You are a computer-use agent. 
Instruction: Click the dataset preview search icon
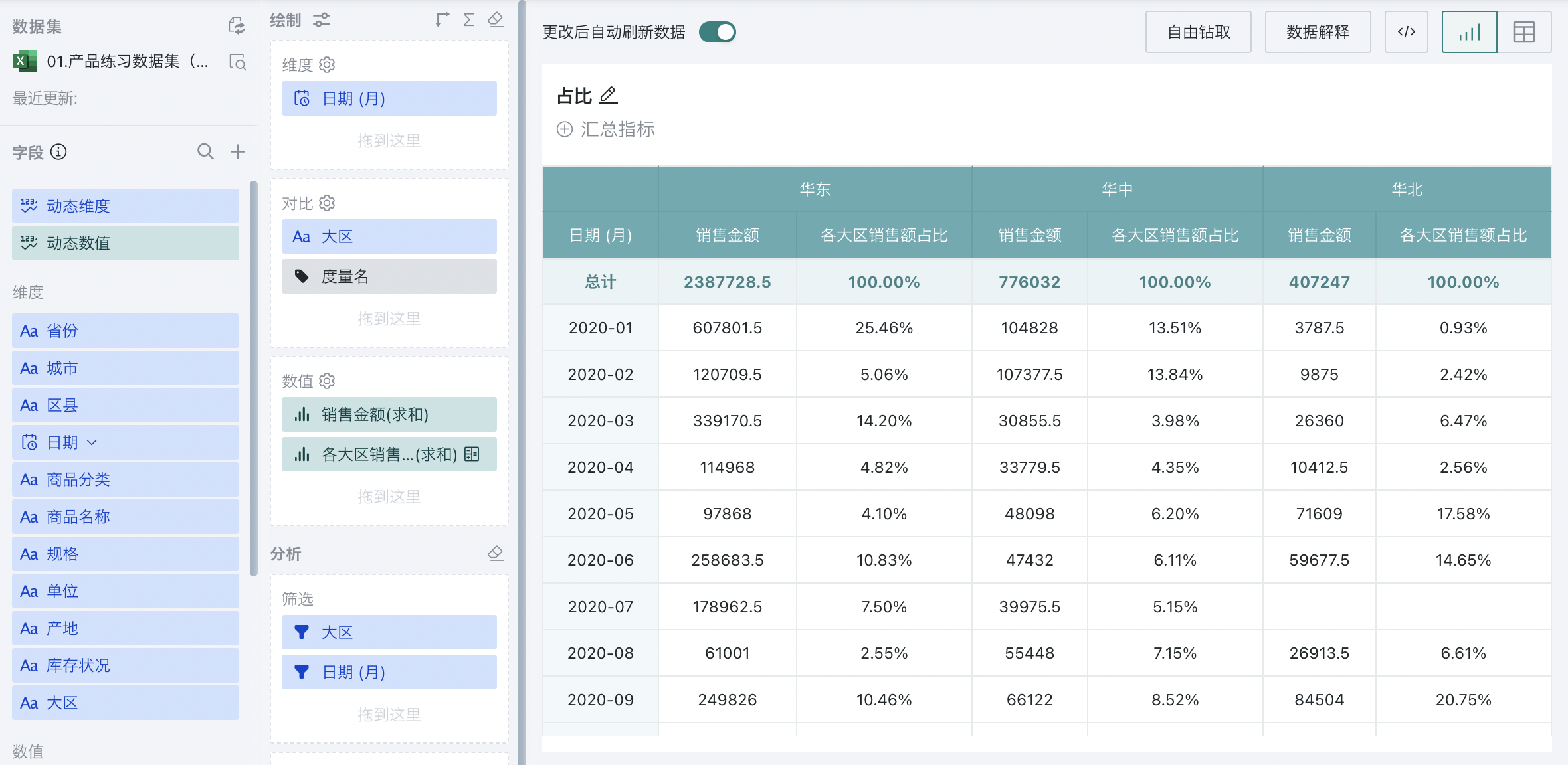237,62
